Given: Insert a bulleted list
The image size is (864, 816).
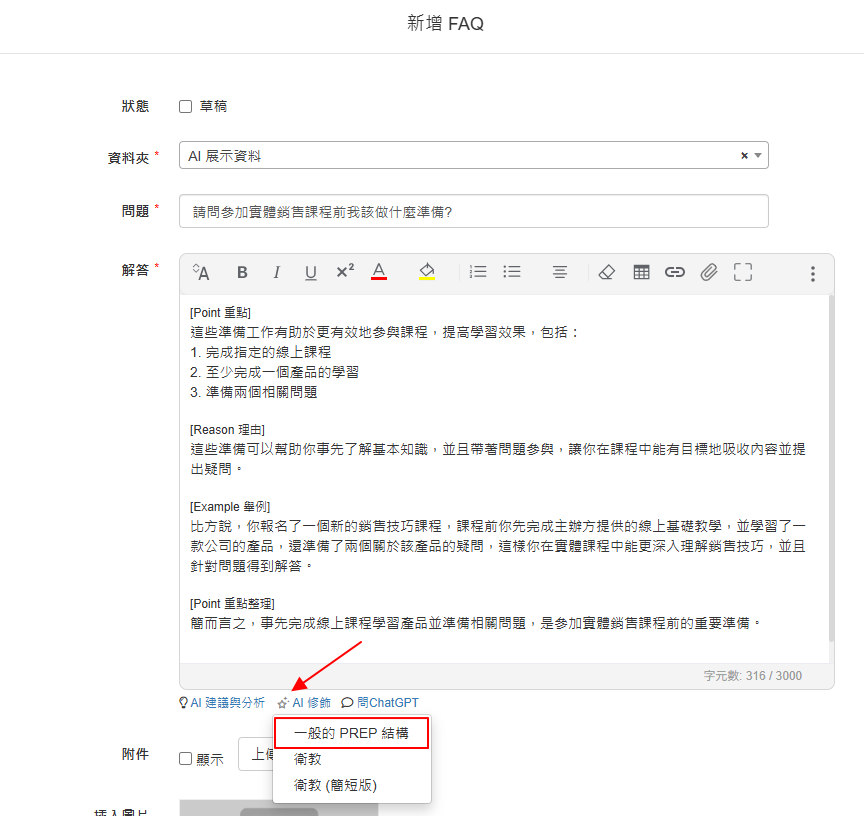Looking at the screenshot, I should [512, 272].
